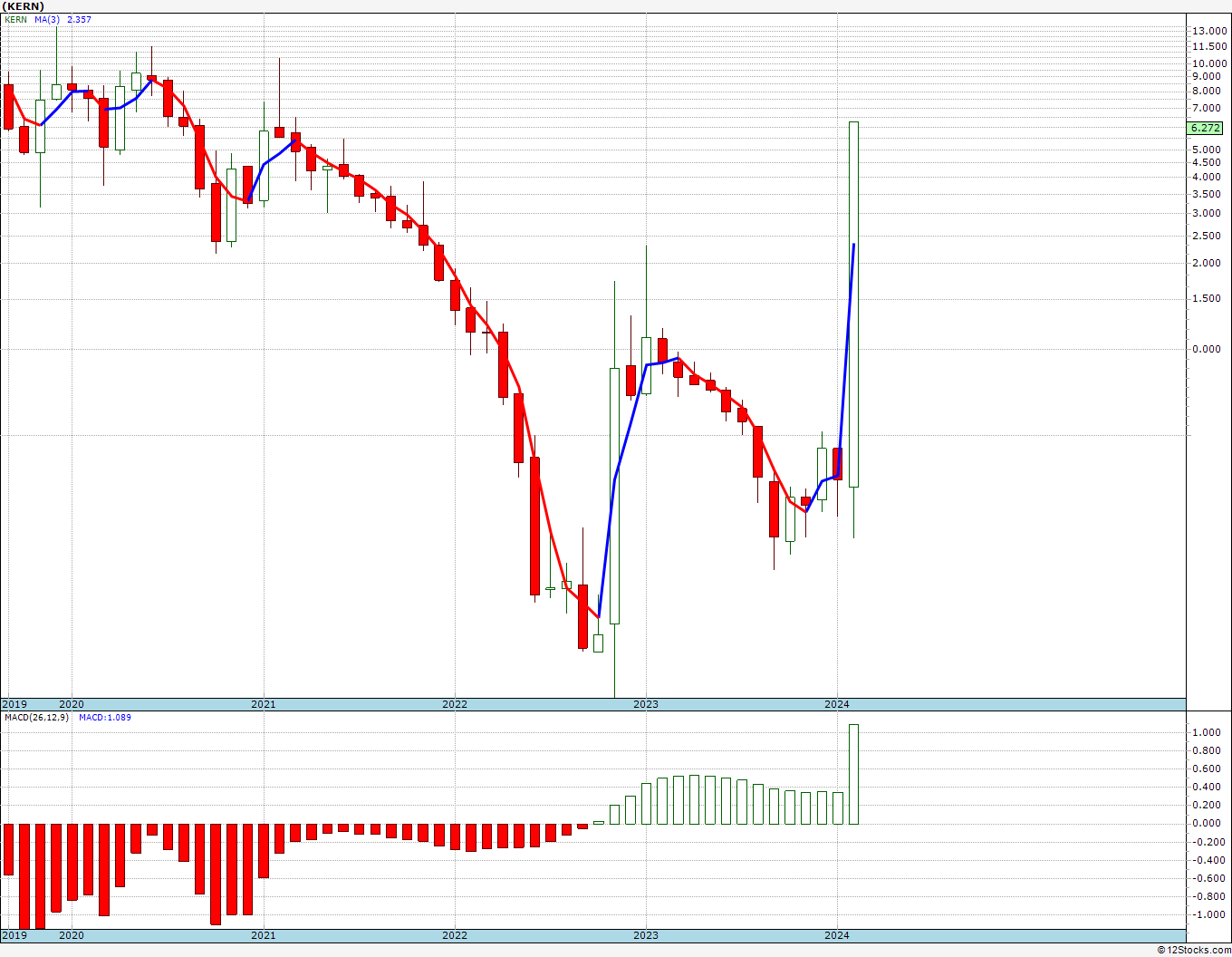Select the moving average value 2.357

coord(79,19)
